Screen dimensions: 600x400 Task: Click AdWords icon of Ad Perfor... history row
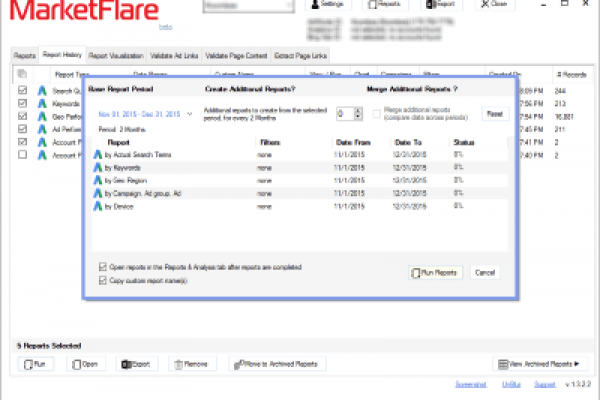(x=42, y=129)
